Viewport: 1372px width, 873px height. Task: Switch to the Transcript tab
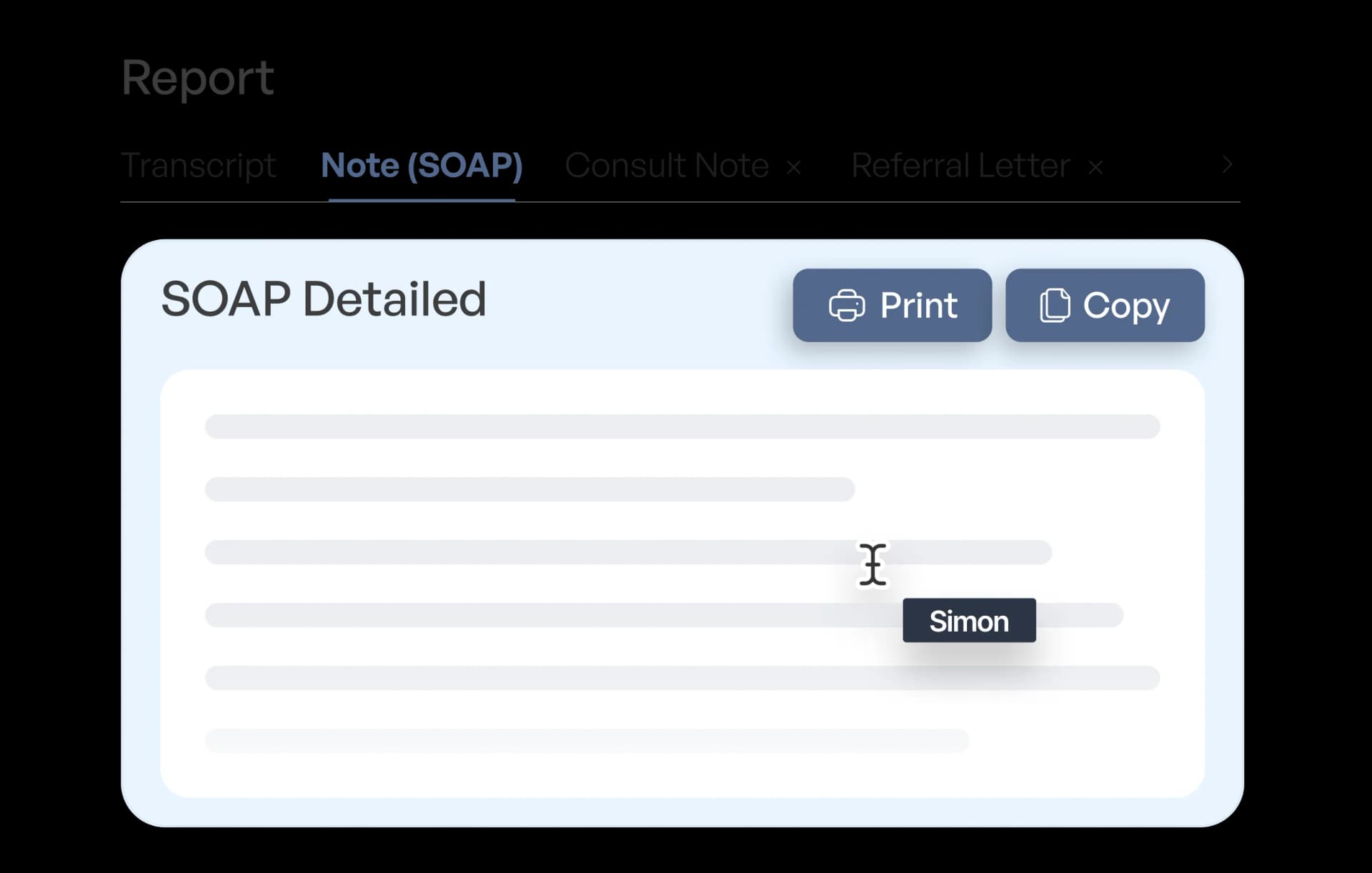point(199,166)
